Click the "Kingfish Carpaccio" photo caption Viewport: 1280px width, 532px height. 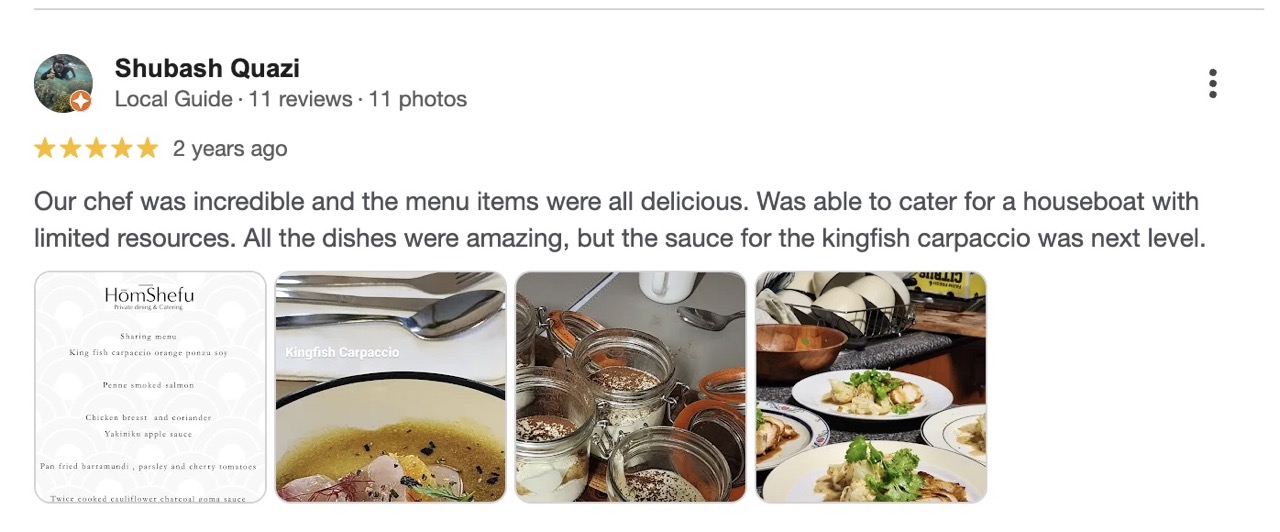click(x=342, y=352)
